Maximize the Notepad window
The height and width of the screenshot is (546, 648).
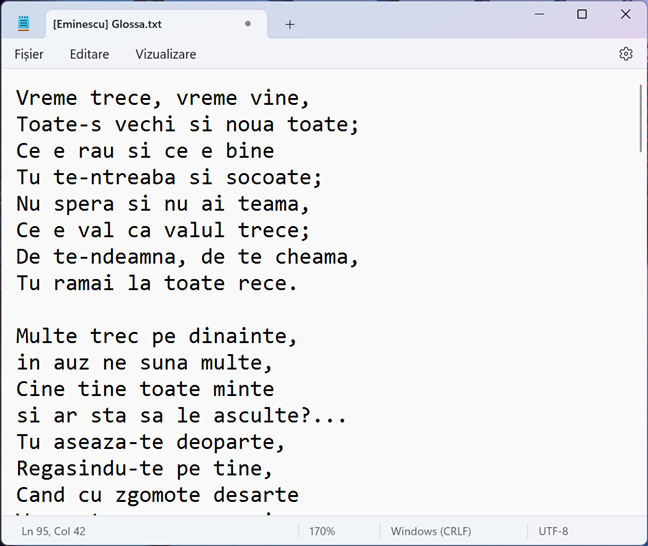pyautogui.click(x=582, y=14)
